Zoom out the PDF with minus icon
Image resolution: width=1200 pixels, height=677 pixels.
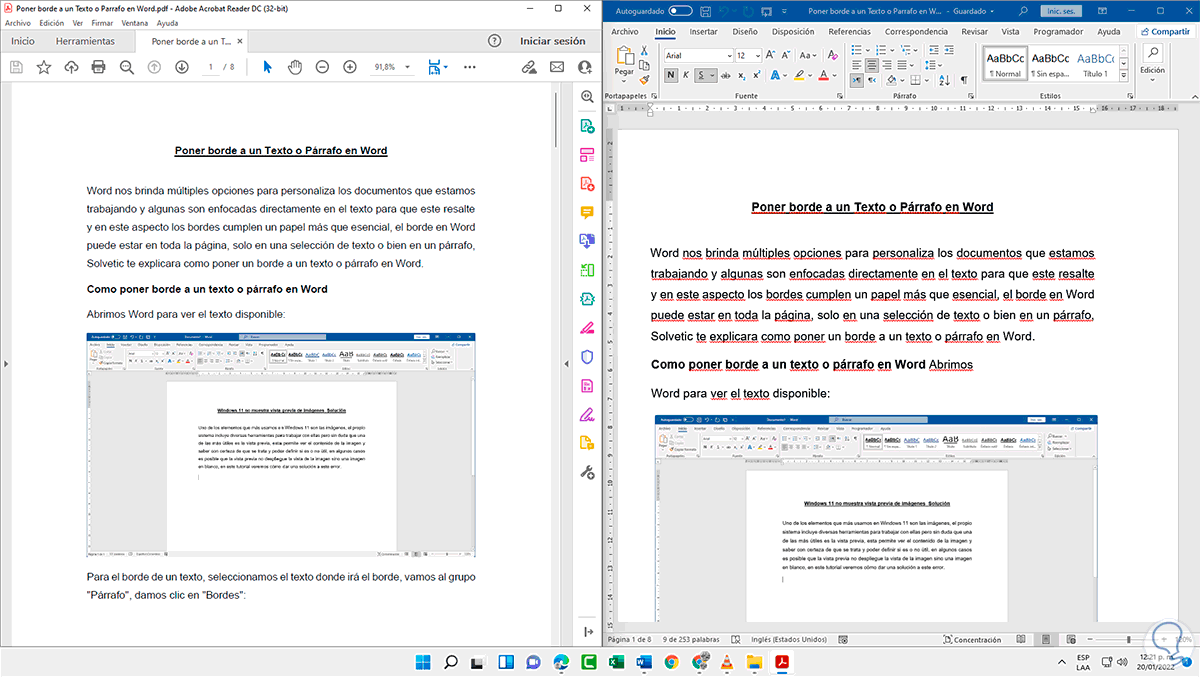click(x=322, y=67)
